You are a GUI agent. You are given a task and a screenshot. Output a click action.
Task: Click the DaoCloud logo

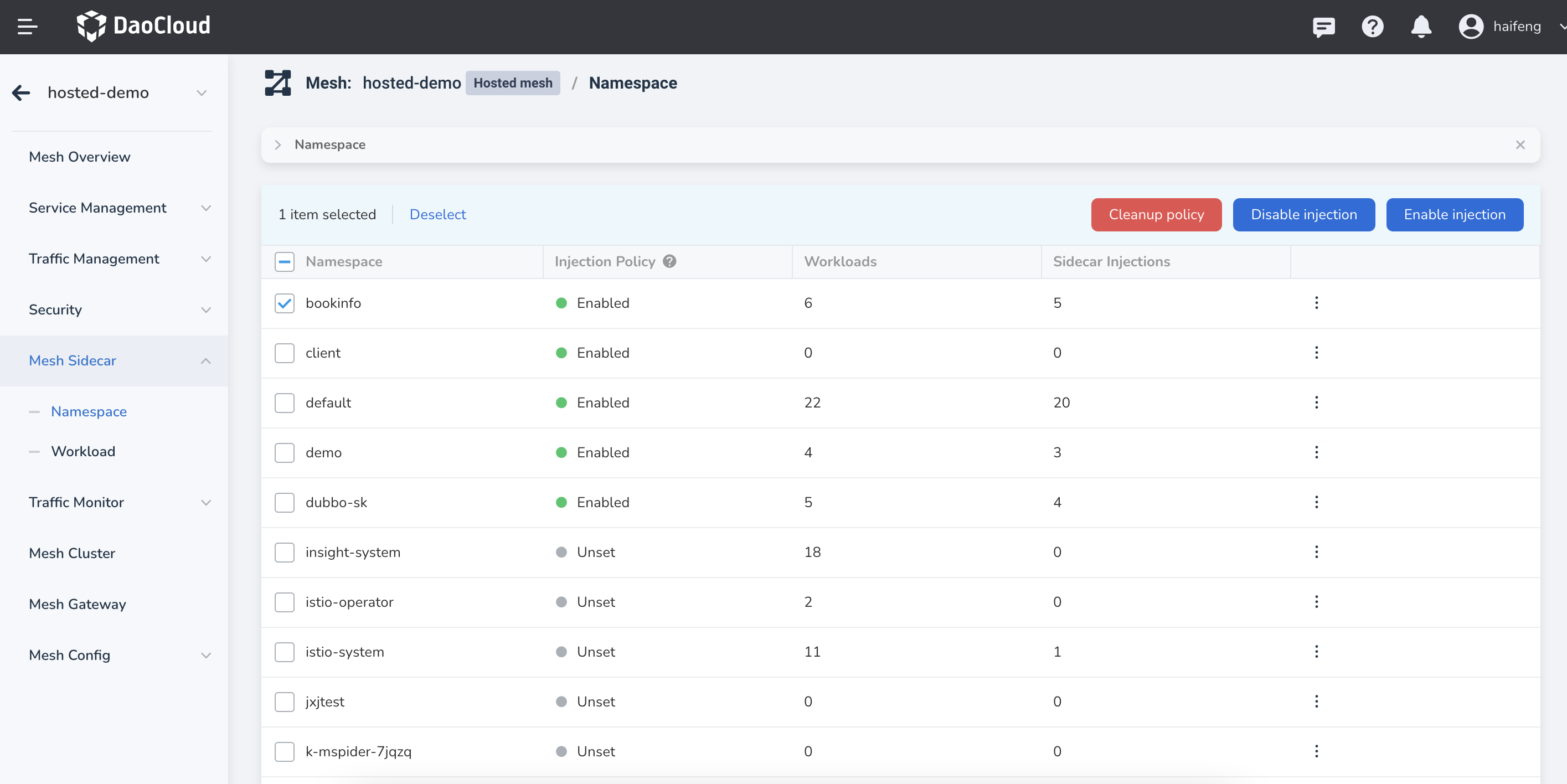pyautogui.click(x=143, y=25)
